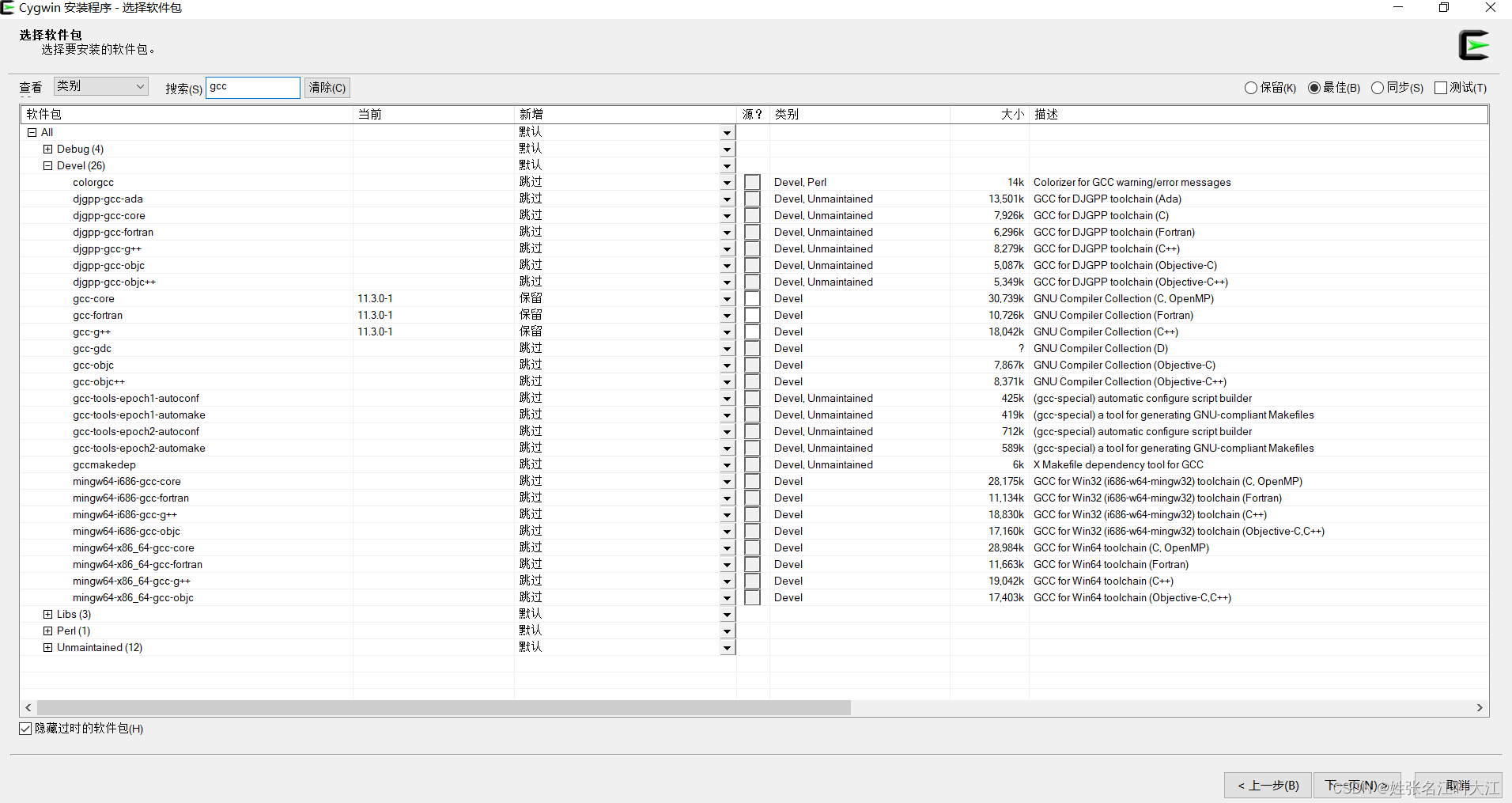This screenshot has width=1512, height=803.
Task: Select the 最佳(B) radio button
Action: 1314,88
